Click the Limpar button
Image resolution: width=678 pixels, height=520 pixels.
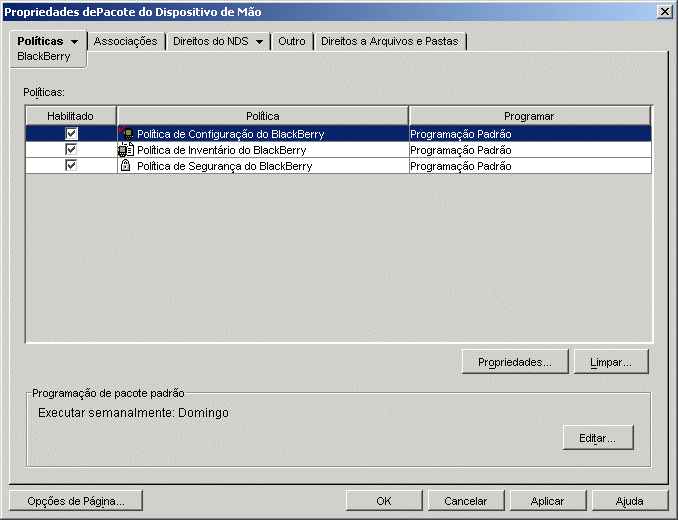[611, 362]
